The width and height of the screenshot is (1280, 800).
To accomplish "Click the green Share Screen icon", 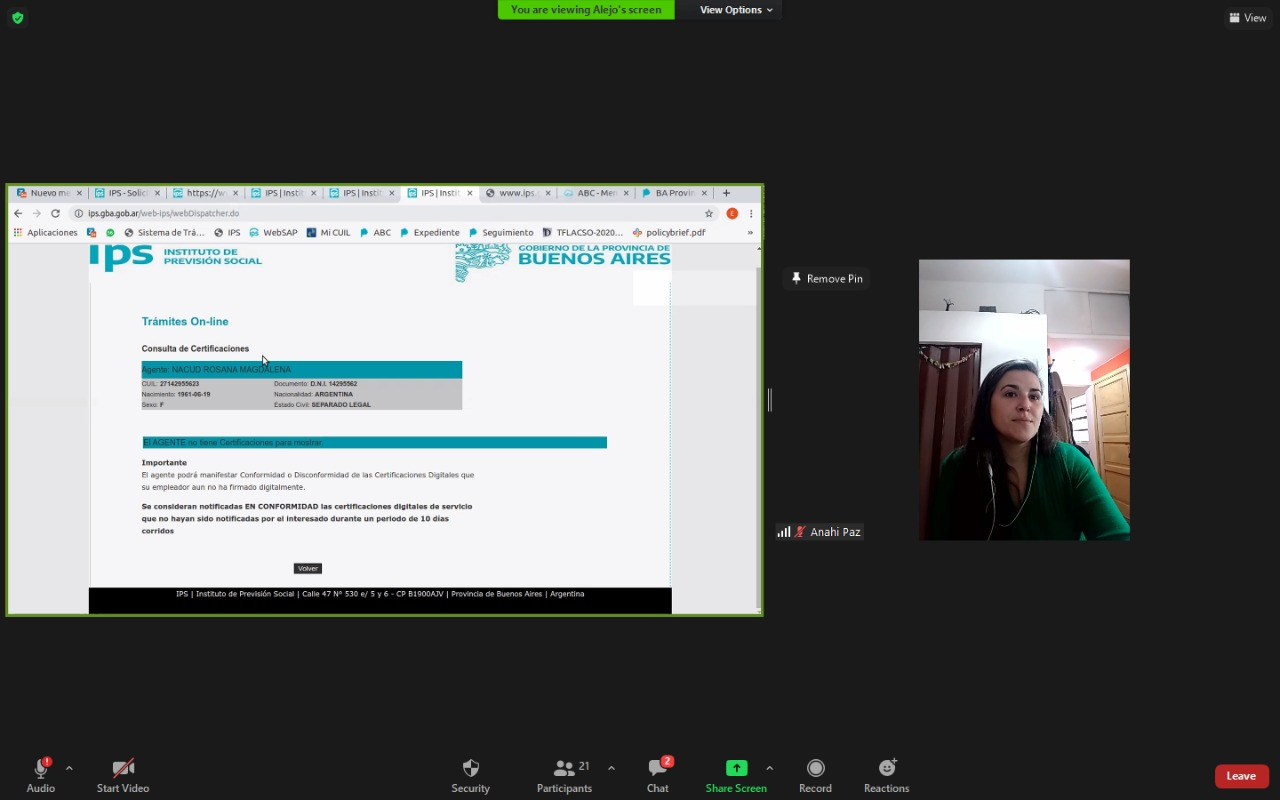I will (x=736, y=768).
